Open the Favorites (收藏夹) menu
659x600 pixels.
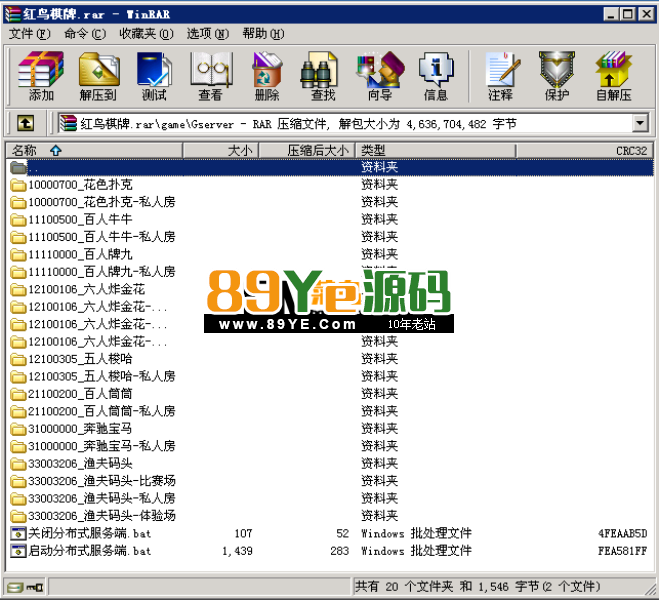click(x=146, y=34)
